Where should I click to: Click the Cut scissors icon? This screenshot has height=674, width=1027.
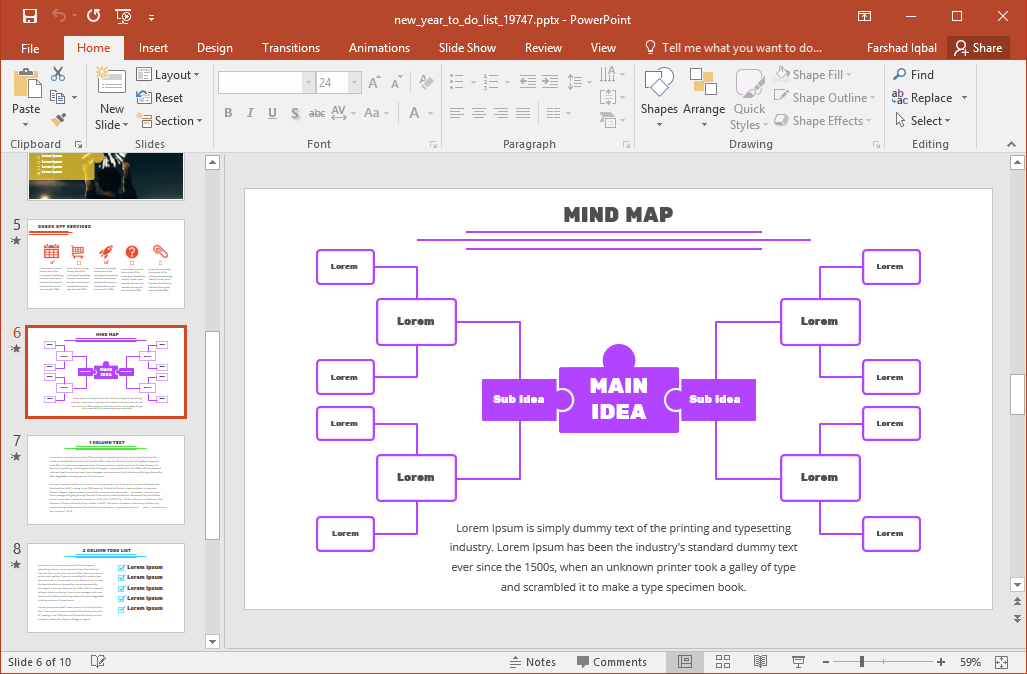pyautogui.click(x=58, y=74)
